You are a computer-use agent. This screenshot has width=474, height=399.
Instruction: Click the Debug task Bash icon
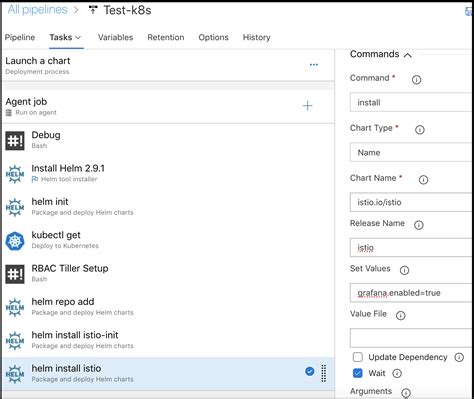pyautogui.click(x=15, y=140)
